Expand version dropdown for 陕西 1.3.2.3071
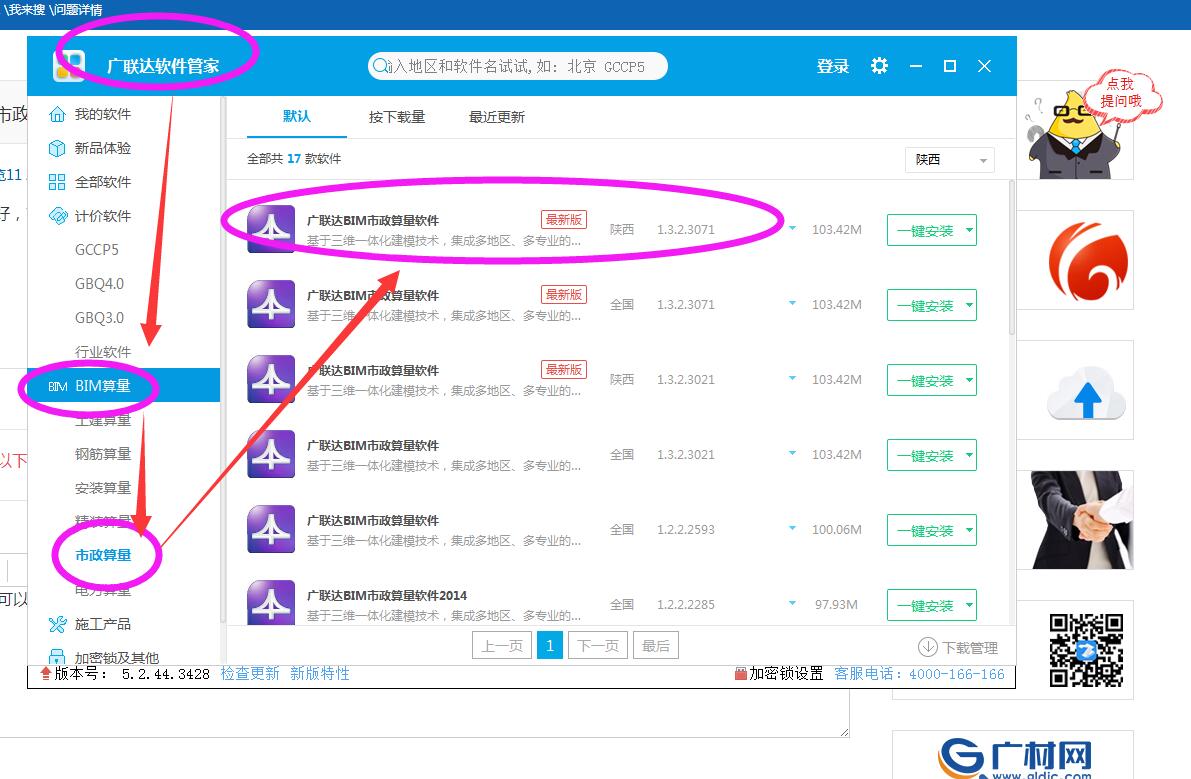This screenshot has width=1191, height=779. [792, 229]
